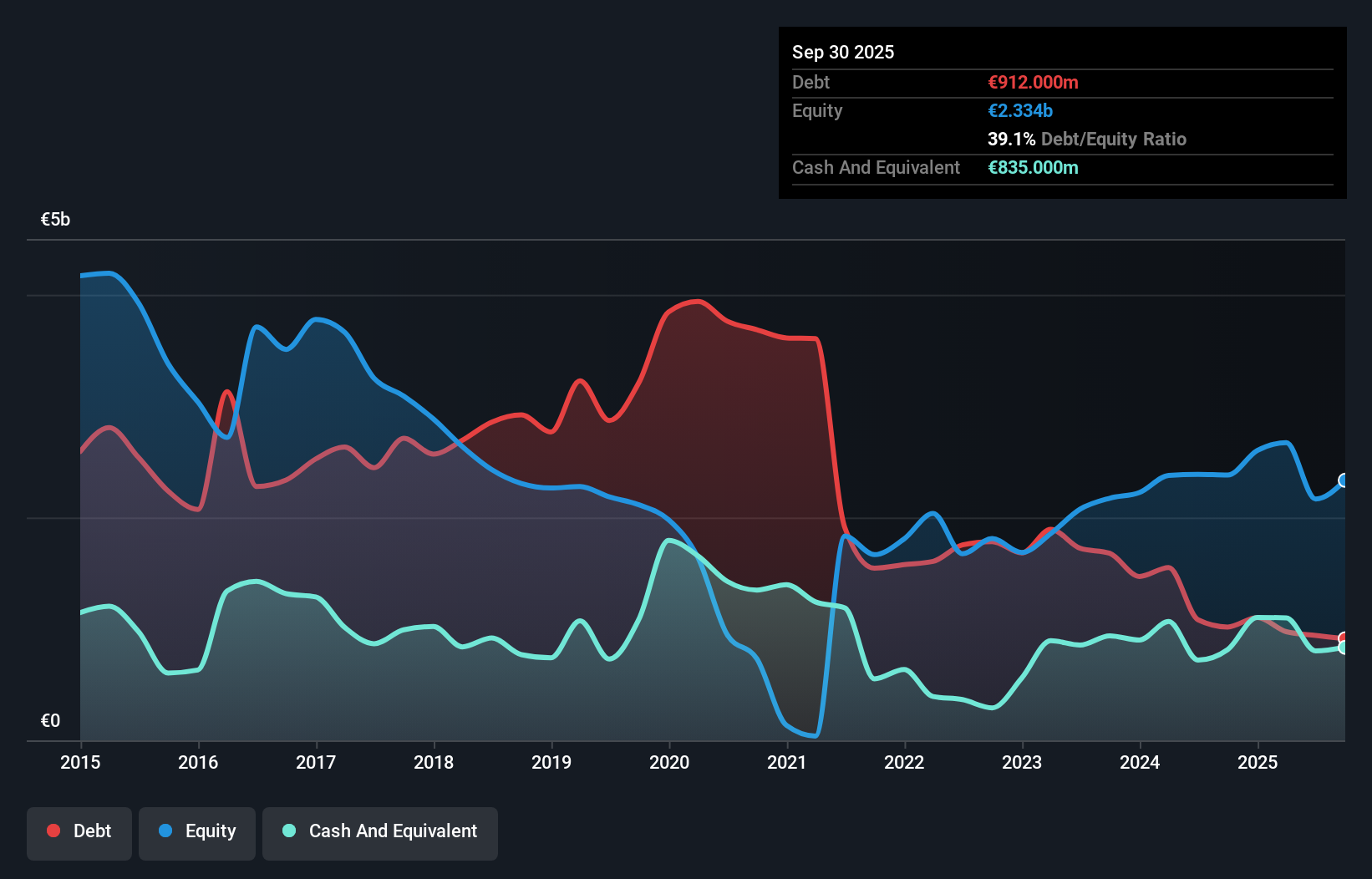Click the 2023 x-axis label
Viewport: 1372px width, 879px height.
tap(1022, 762)
